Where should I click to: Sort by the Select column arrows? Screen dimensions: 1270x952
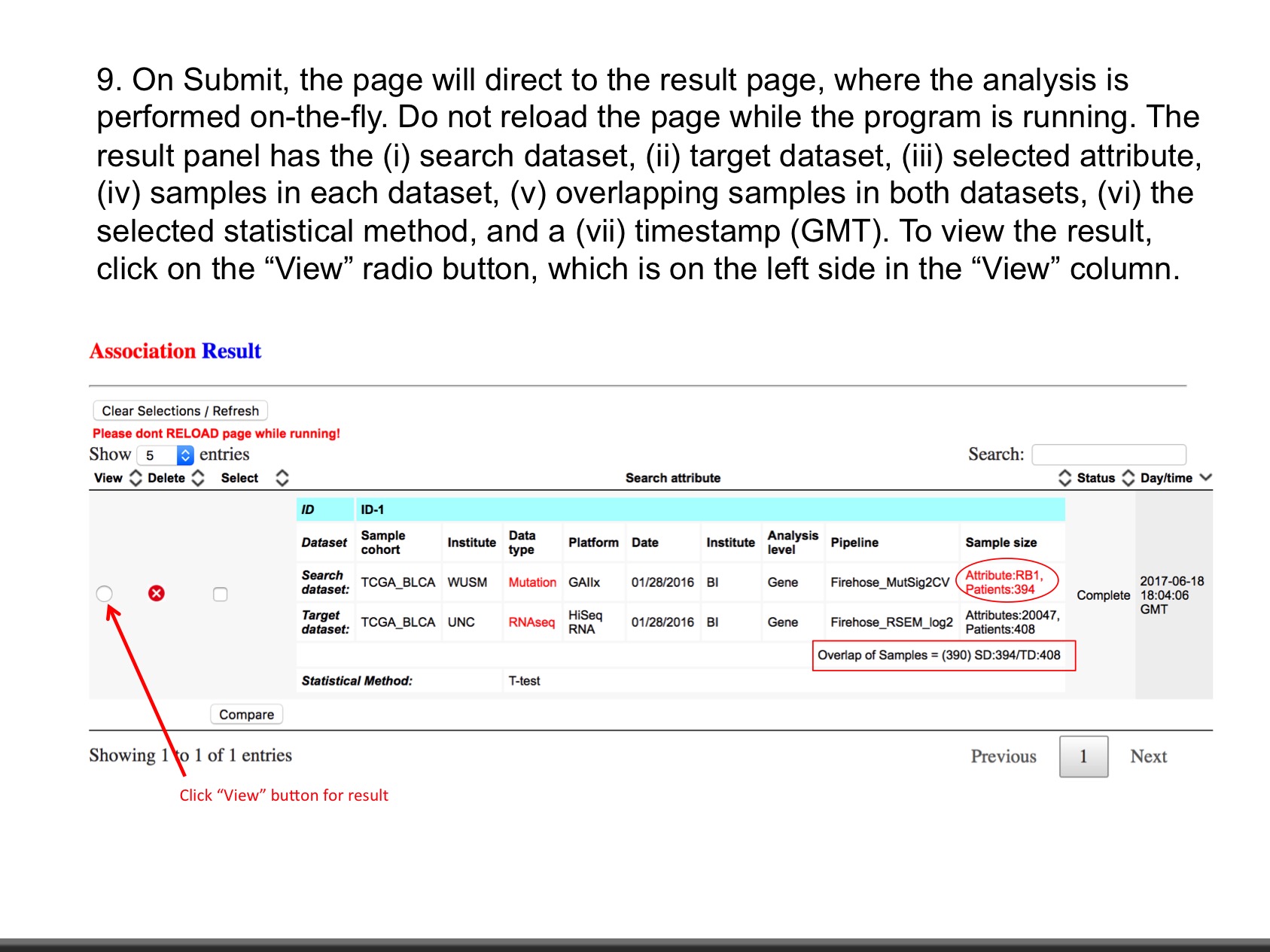(x=282, y=478)
